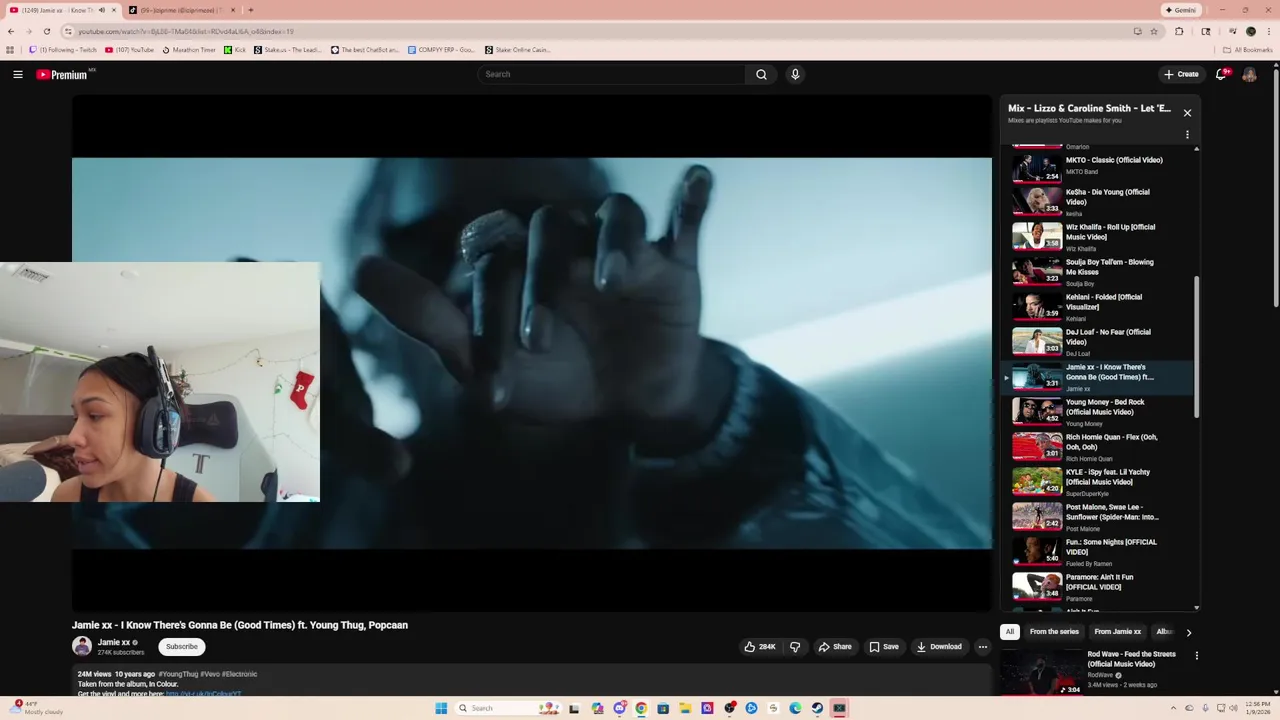The height and width of the screenshot is (720, 1280).
Task: Dislike the Jamie xx video
Action: 795,647
